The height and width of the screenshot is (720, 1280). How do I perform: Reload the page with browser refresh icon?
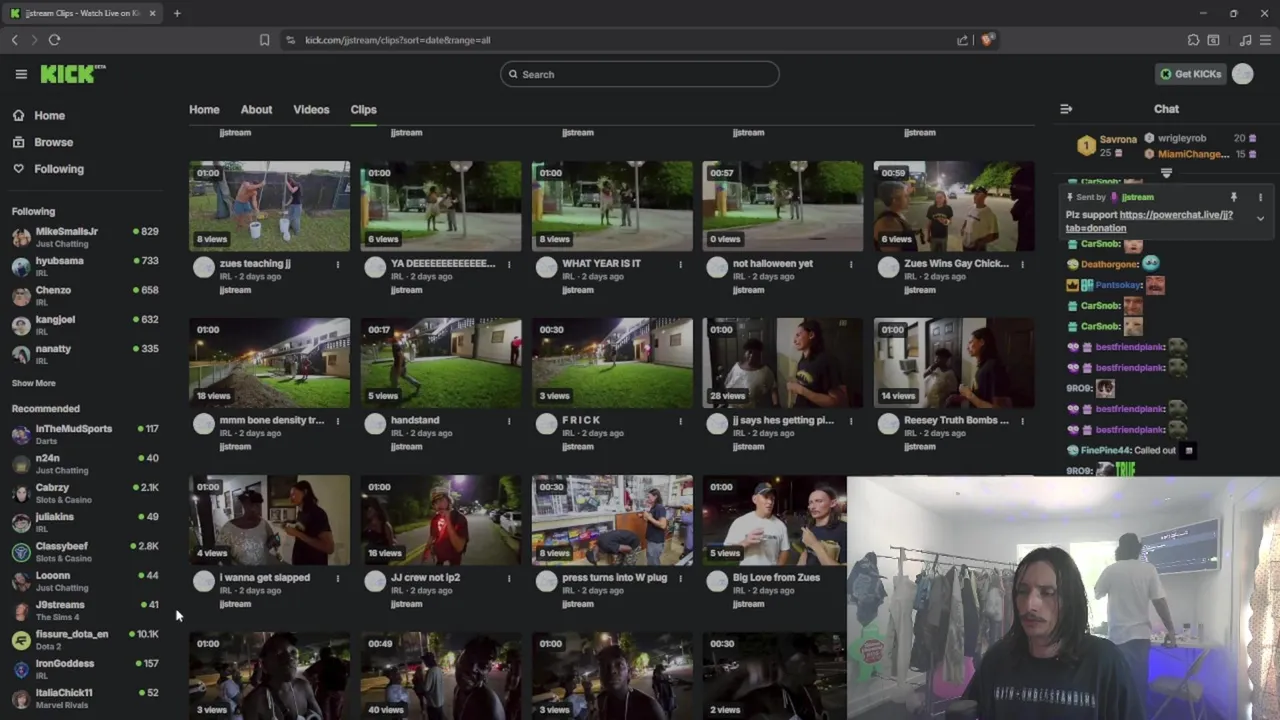pyautogui.click(x=54, y=40)
